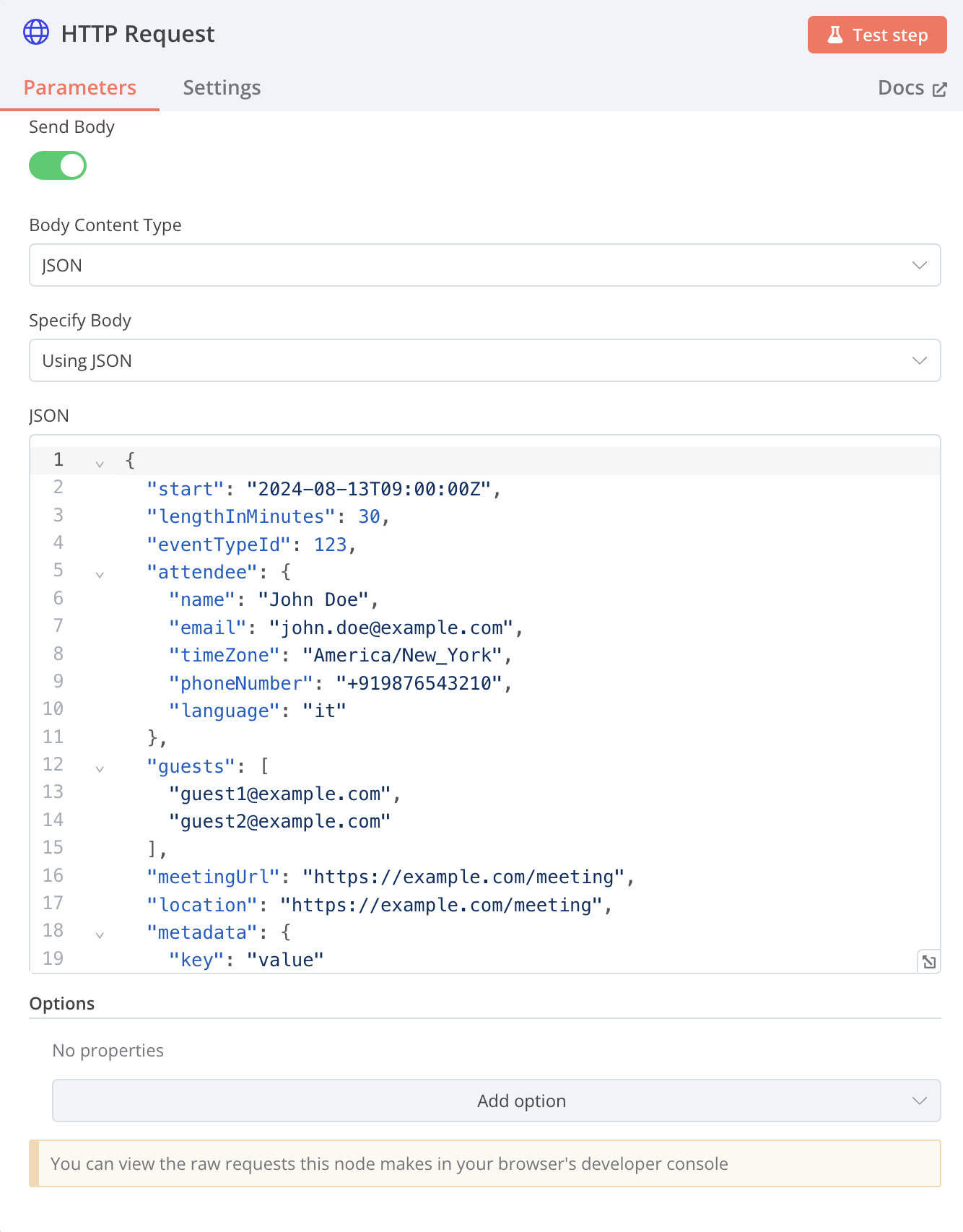Open the Docs link
Viewport: 963px width, 1232px height.
[x=902, y=88]
